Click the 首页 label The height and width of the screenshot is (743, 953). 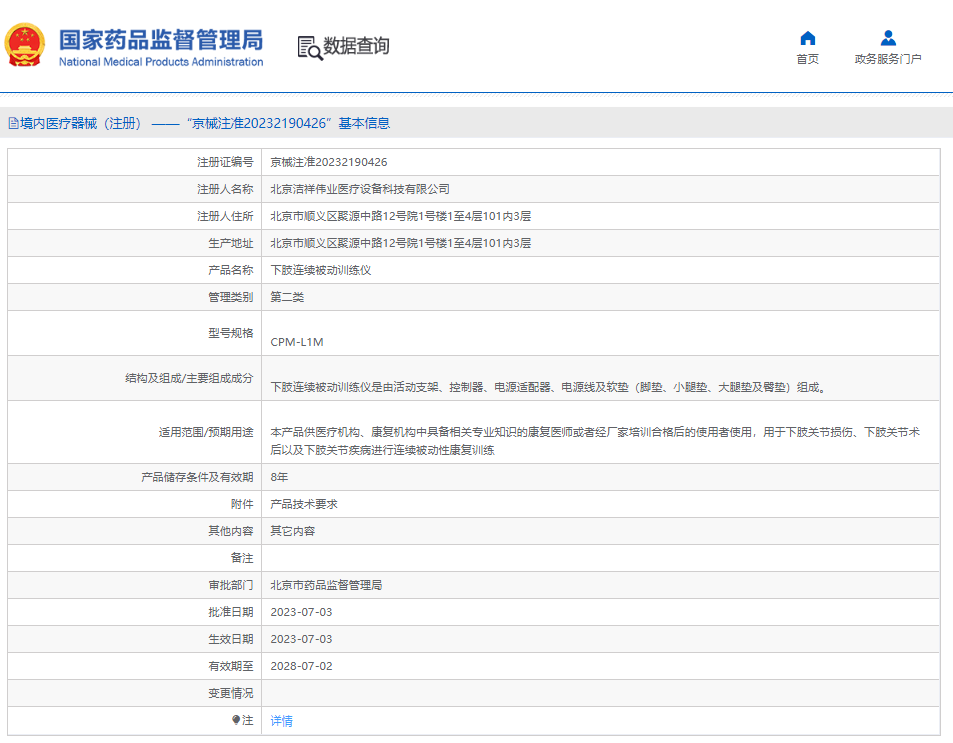(807, 59)
